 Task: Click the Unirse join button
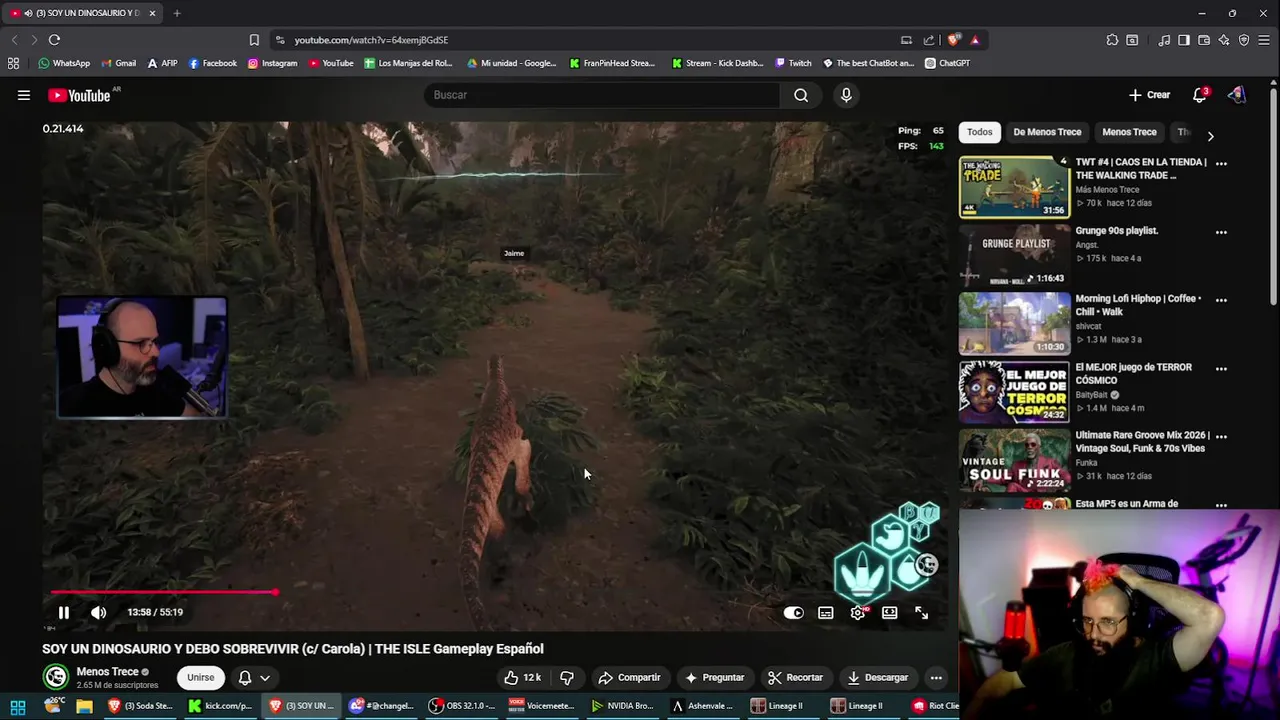200,677
